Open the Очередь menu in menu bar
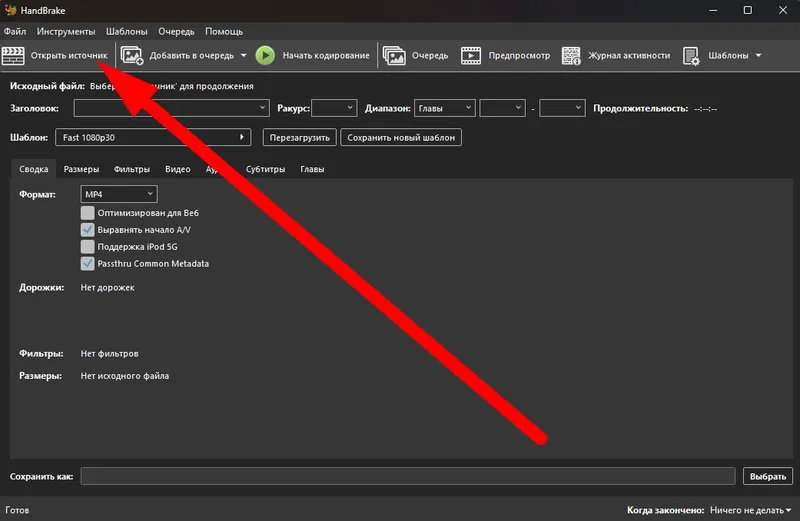Viewport: 800px width, 521px height. coord(176,31)
